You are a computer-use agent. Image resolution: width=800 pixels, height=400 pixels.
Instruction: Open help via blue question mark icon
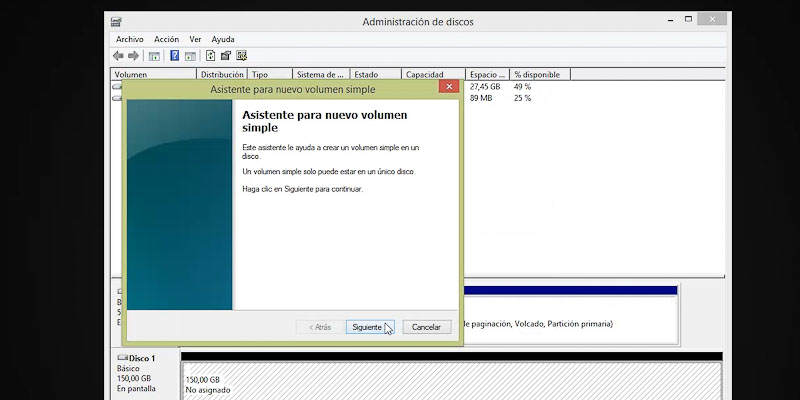[174, 56]
